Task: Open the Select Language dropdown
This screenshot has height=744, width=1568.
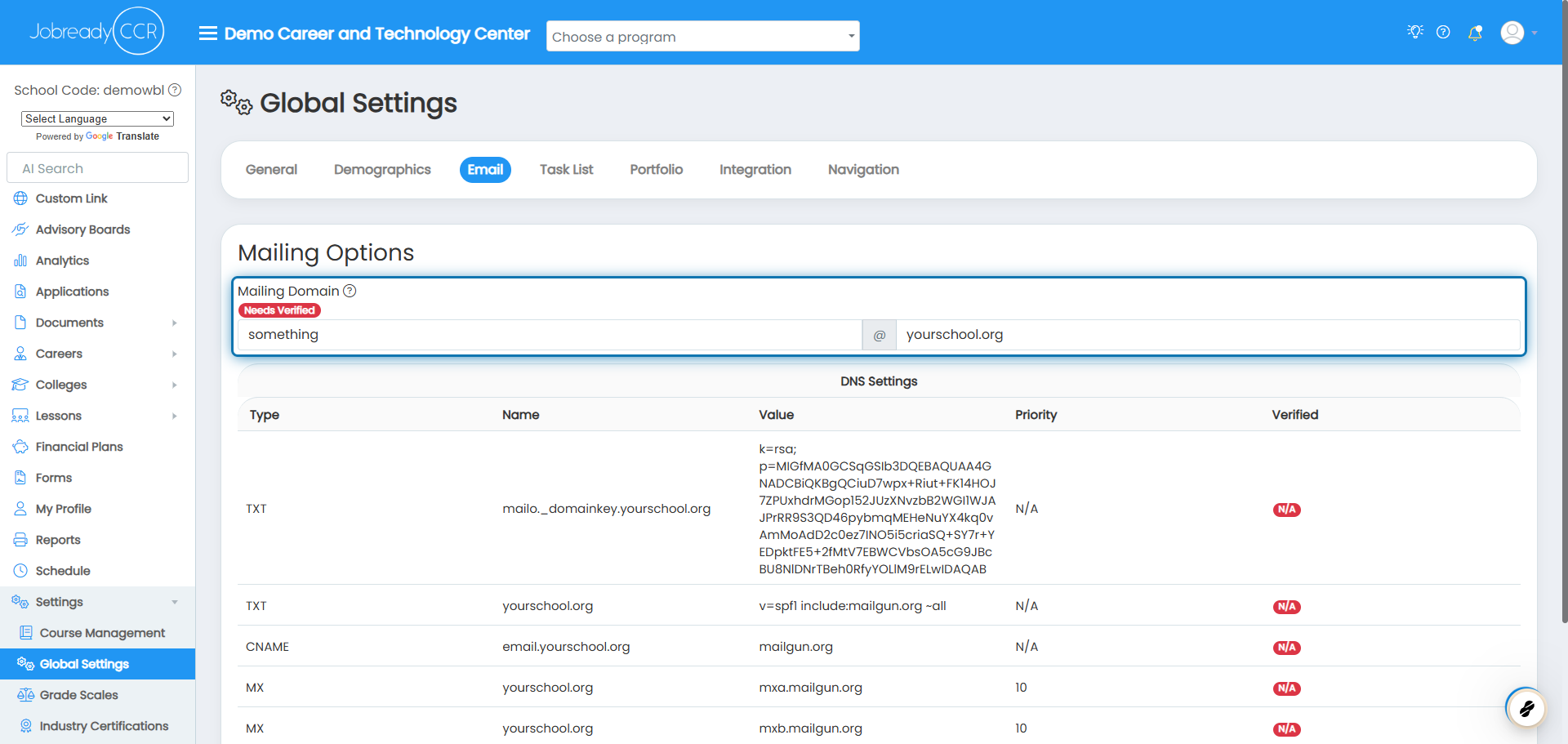Action: [x=97, y=118]
